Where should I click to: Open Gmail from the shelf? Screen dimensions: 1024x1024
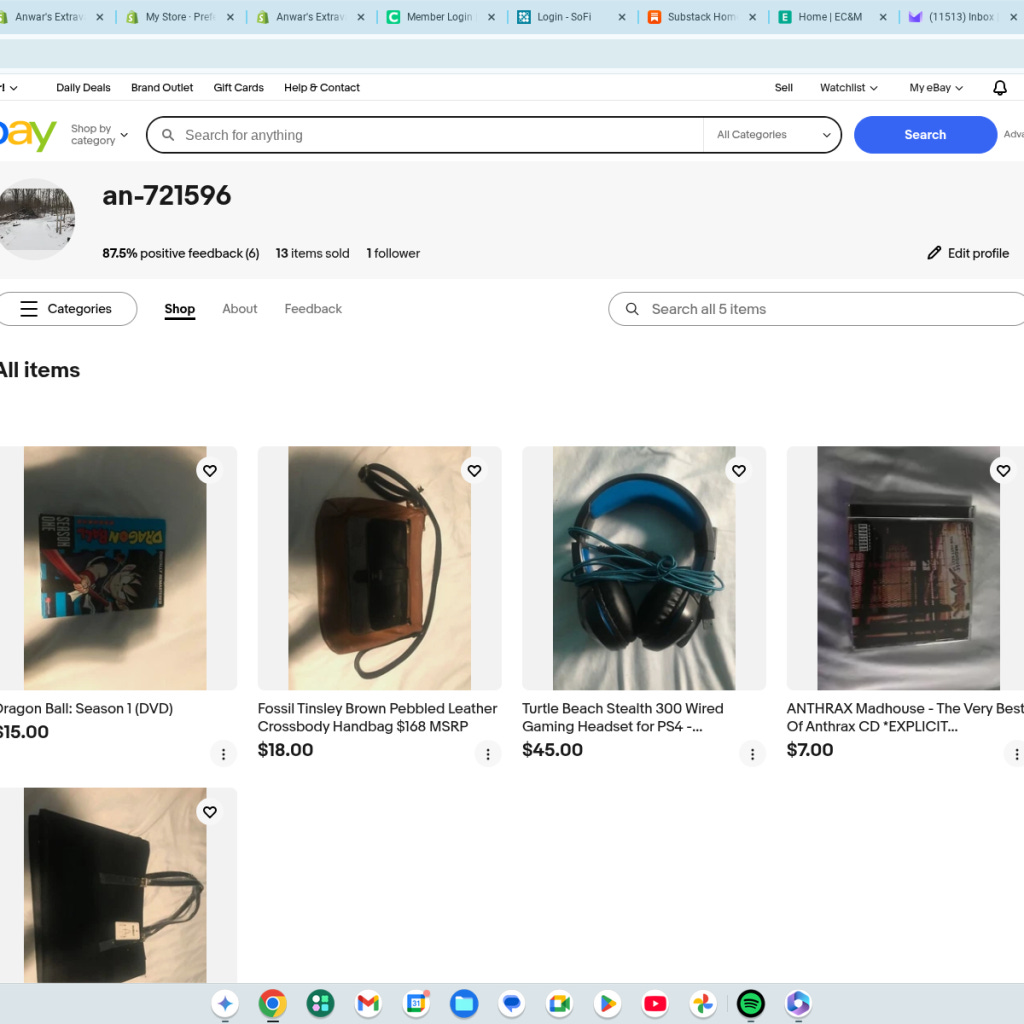[x=368, y=1003]
